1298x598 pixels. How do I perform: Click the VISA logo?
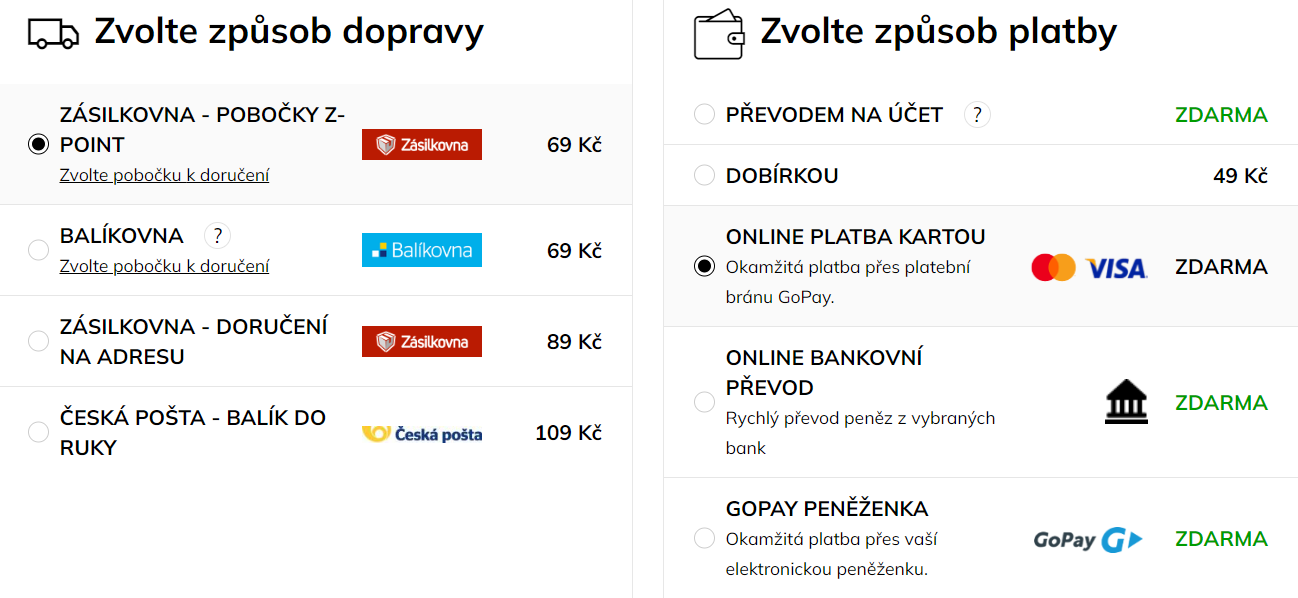(x=1116, y=268)
